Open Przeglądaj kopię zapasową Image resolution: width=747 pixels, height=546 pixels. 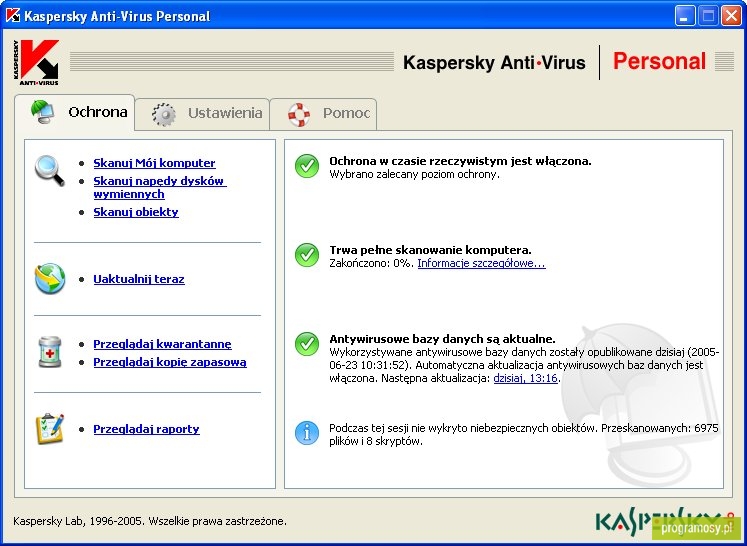[x=170, y=362]
